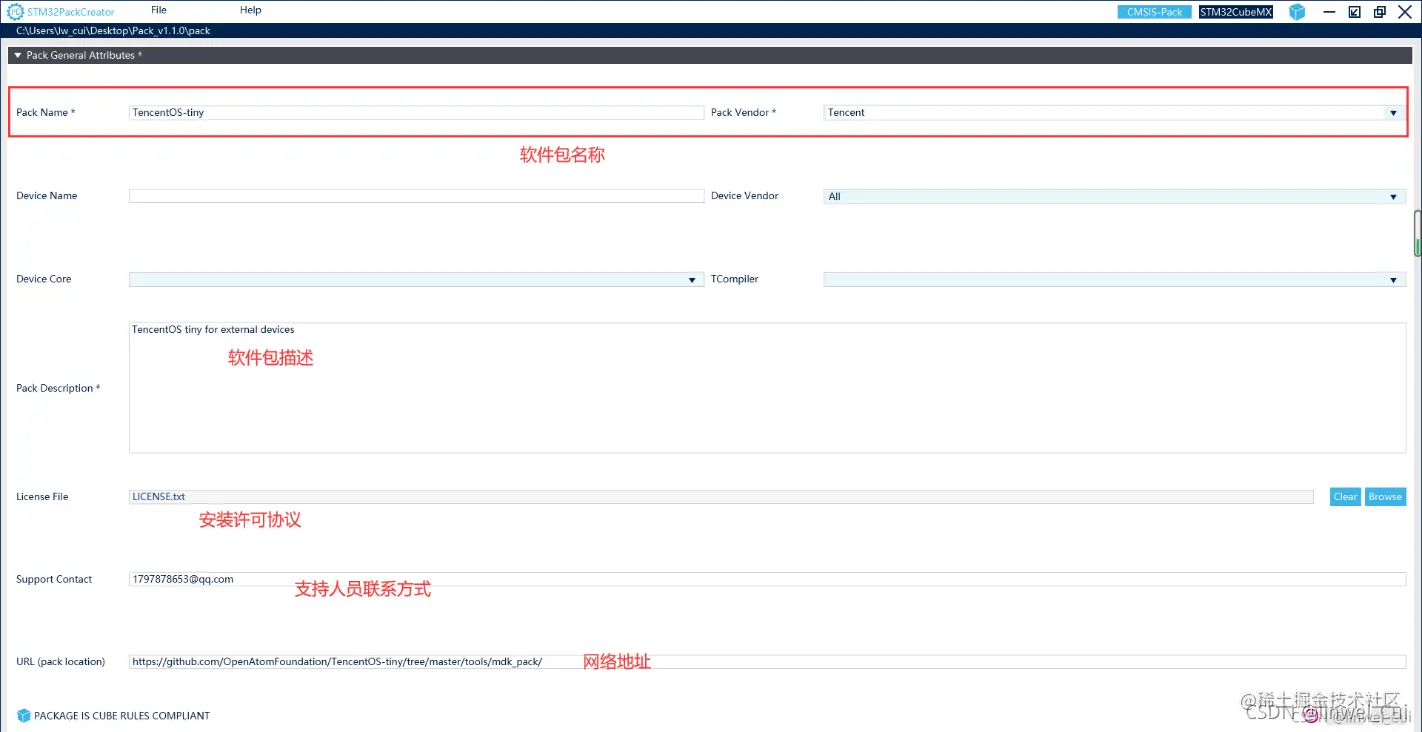
Task: Click the Device Name input field
Action: 416,196
